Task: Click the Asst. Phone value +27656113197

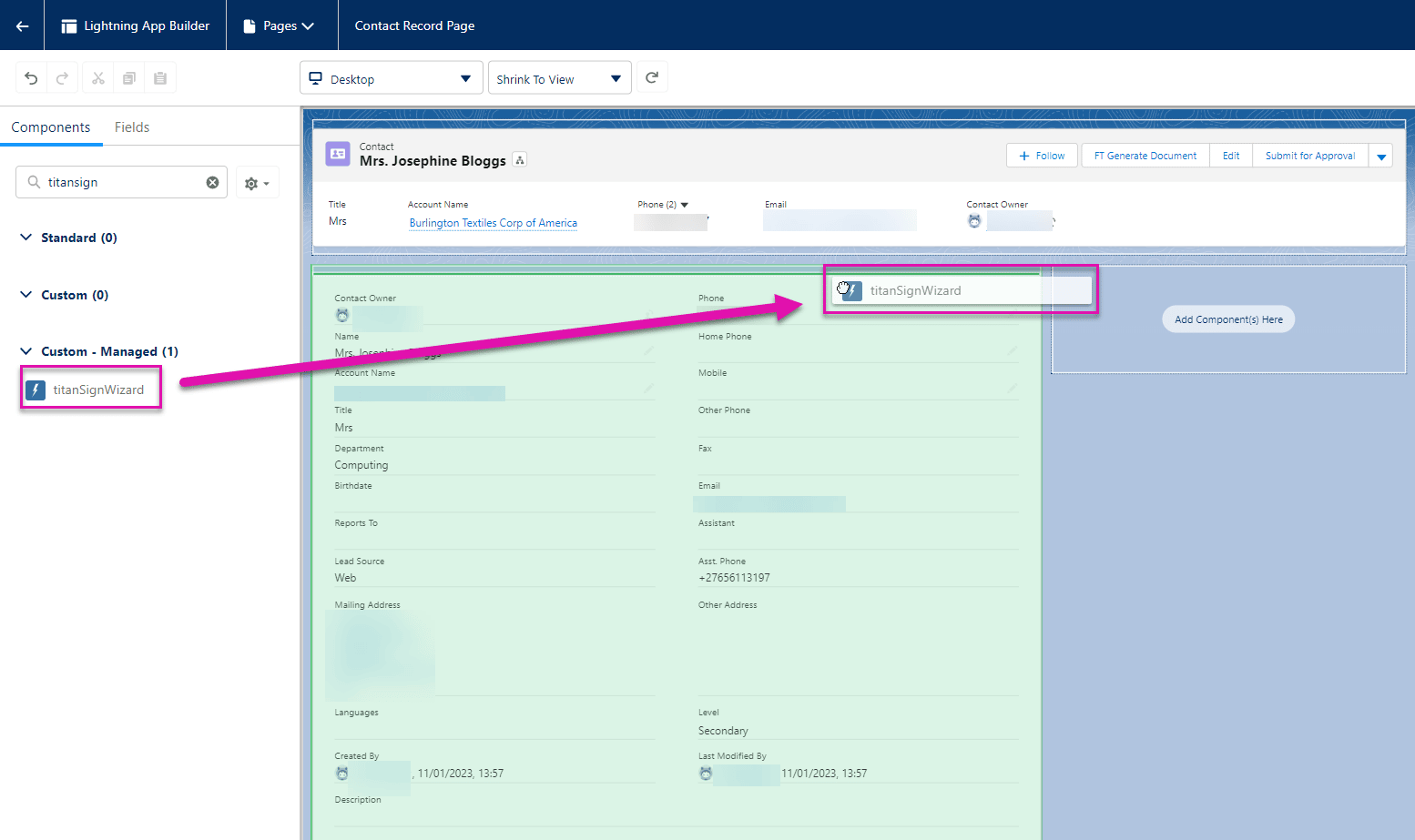Action: 734,578
